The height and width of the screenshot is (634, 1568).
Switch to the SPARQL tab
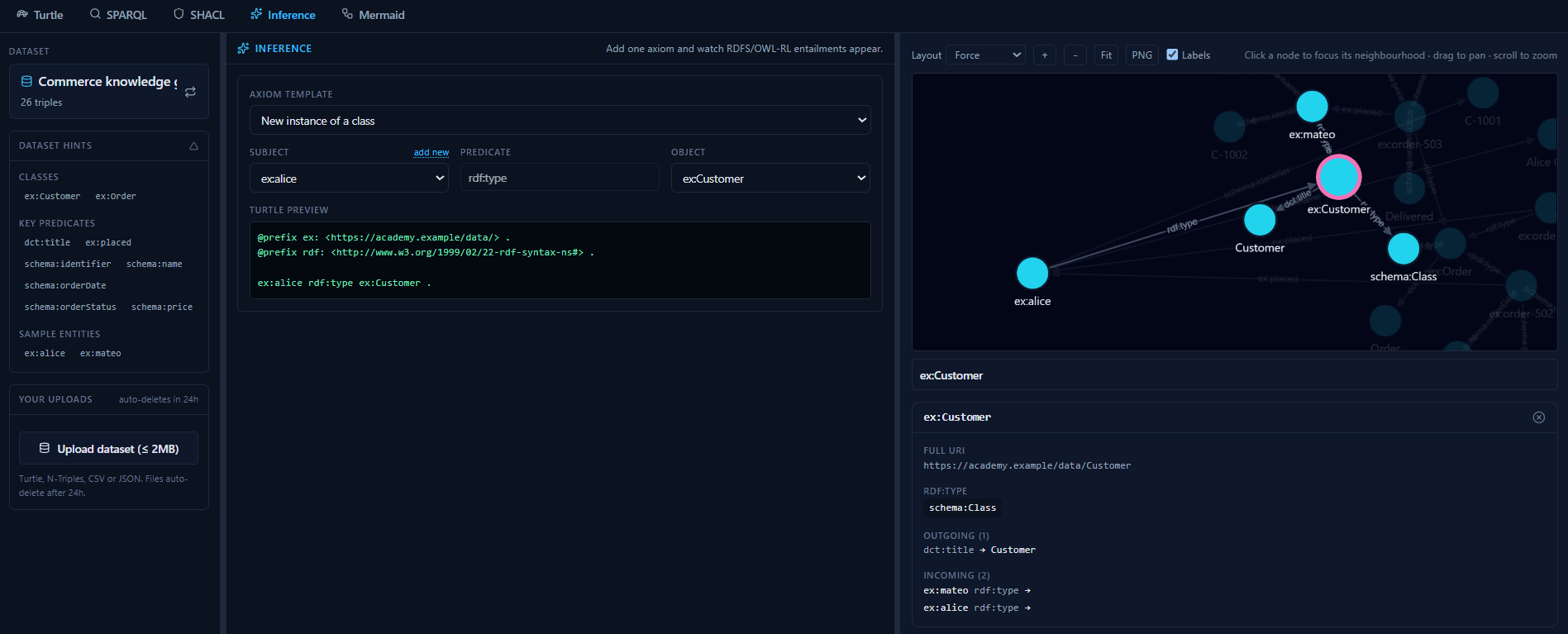(118, 15)
